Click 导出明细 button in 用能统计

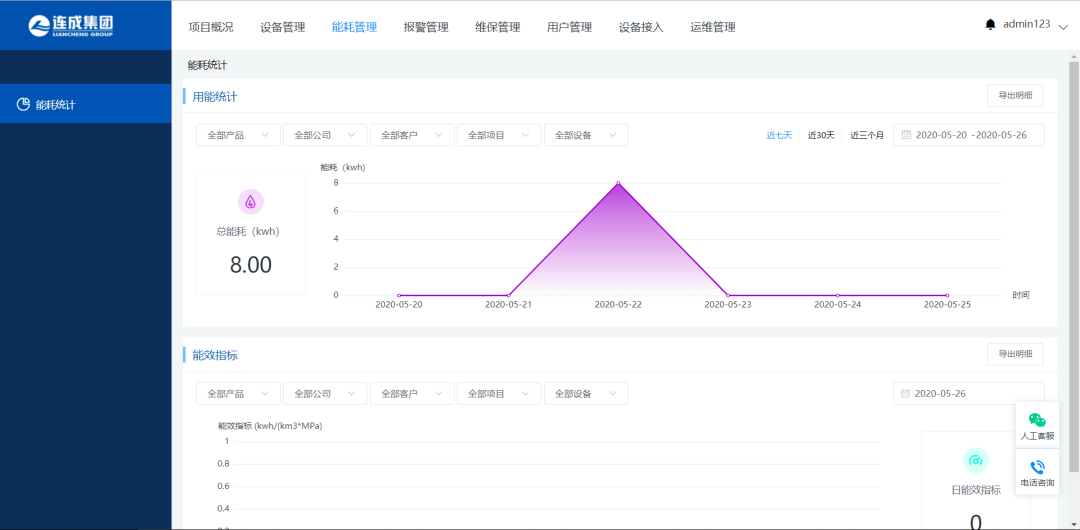click(x=1015, y=96)
